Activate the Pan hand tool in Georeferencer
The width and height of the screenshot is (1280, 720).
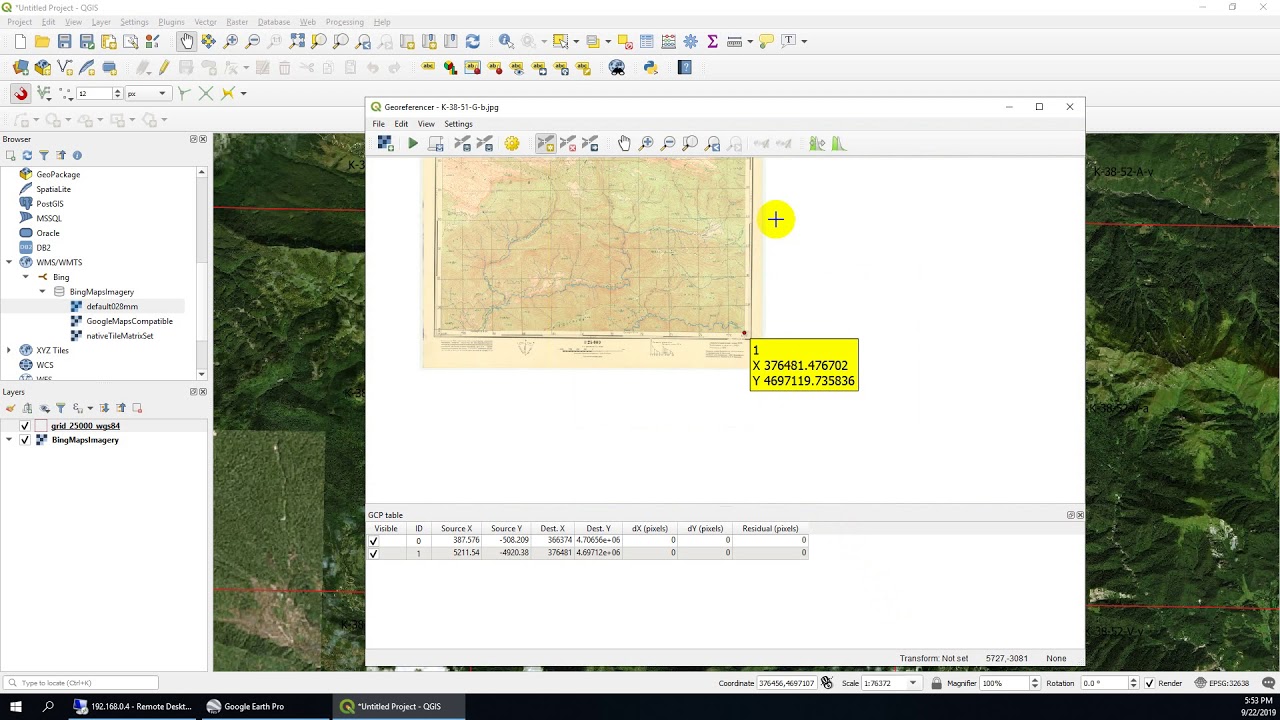point(624,144)
